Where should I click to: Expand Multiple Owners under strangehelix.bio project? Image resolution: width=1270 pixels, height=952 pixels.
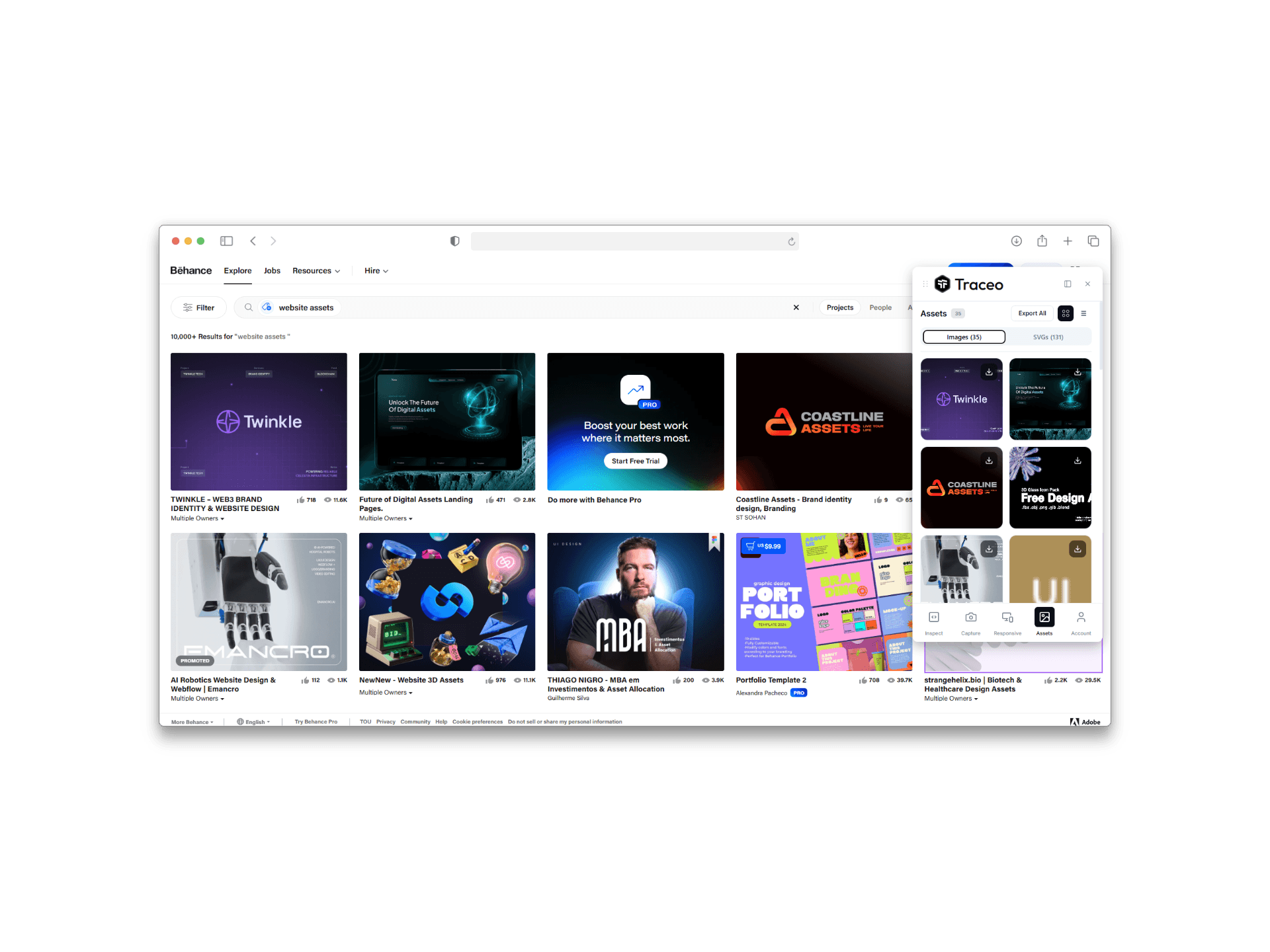click(x=951, y=699)
